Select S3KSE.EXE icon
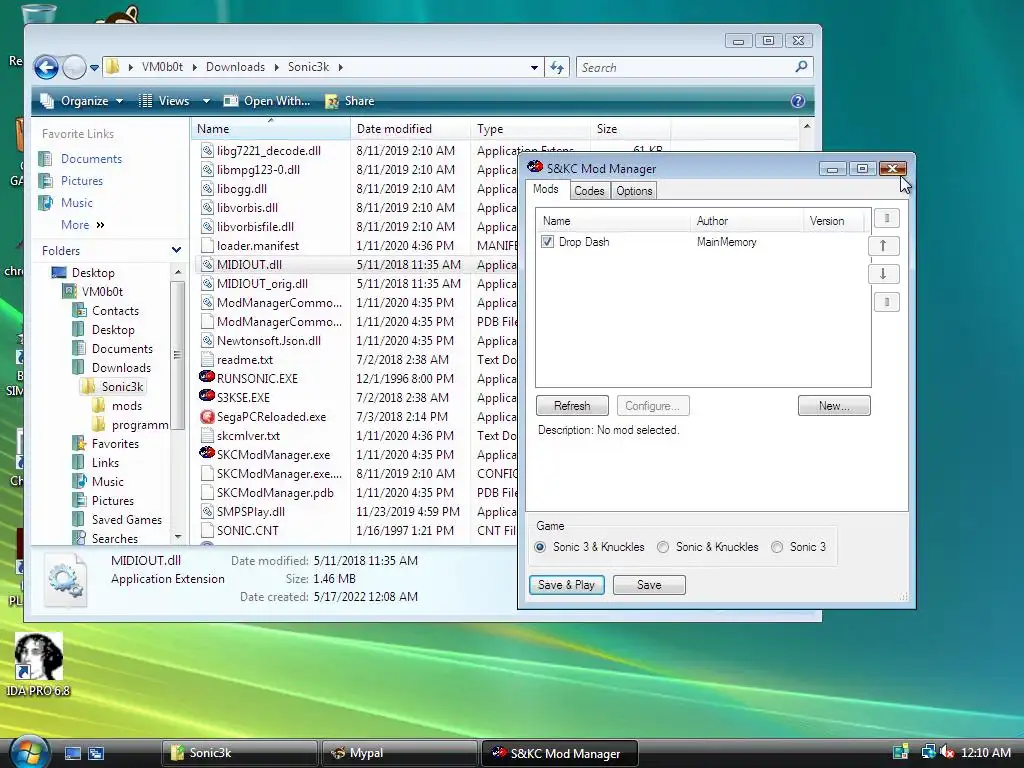1024x768 pixels. click(207, 396)
